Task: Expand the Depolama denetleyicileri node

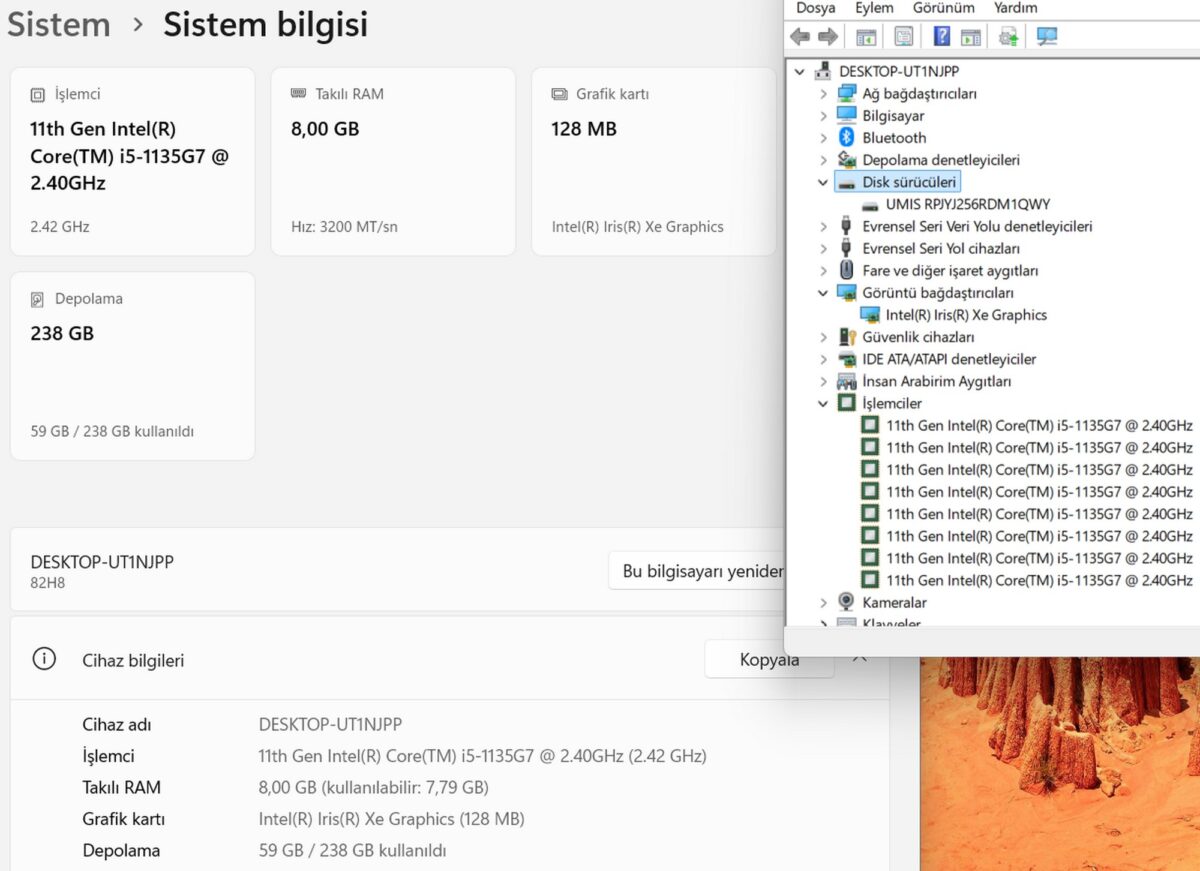Action: 823,159
